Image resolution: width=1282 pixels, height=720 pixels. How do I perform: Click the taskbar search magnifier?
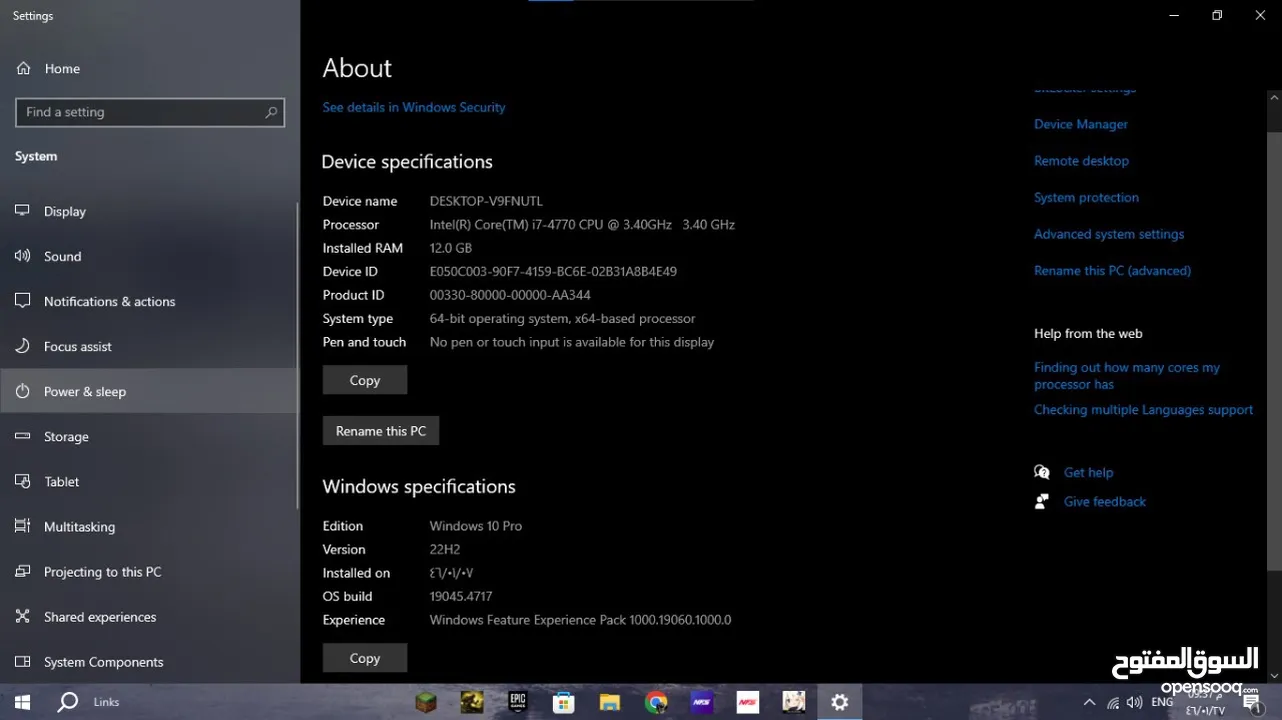[x=68, y=702]
